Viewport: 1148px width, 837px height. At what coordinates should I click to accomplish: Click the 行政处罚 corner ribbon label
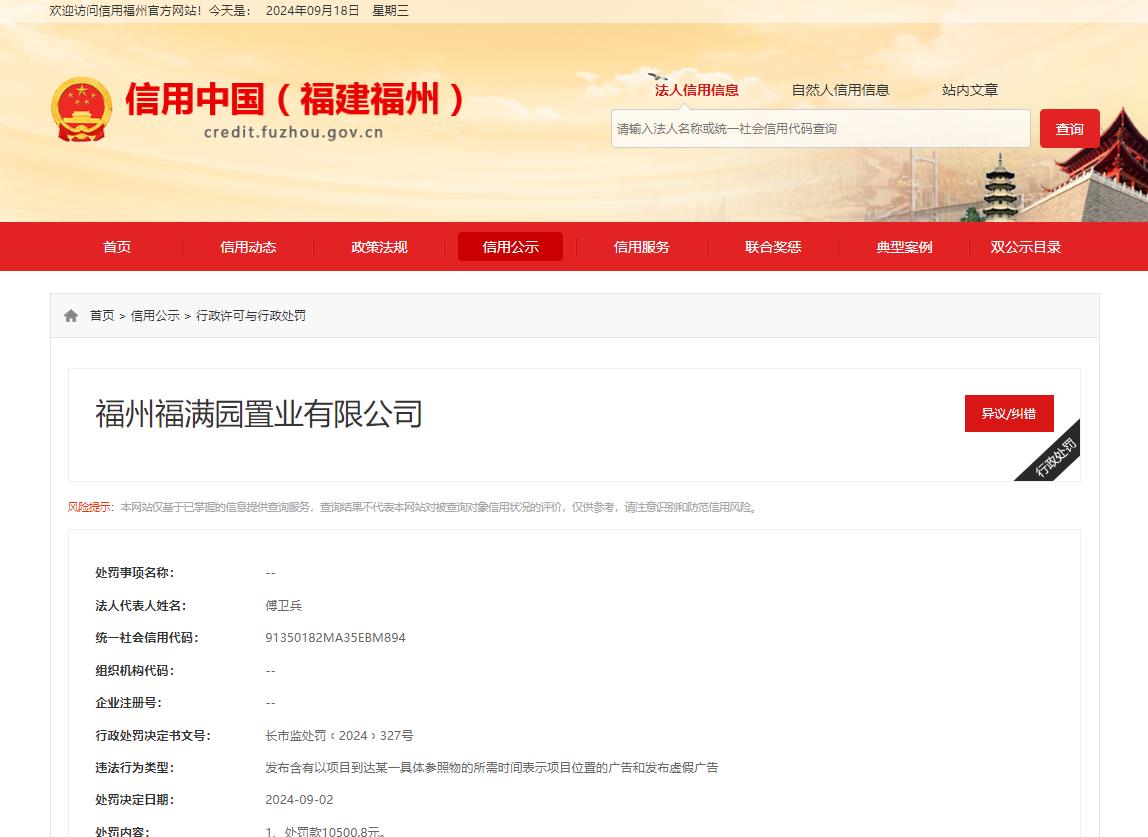(x=1056, y=458)
